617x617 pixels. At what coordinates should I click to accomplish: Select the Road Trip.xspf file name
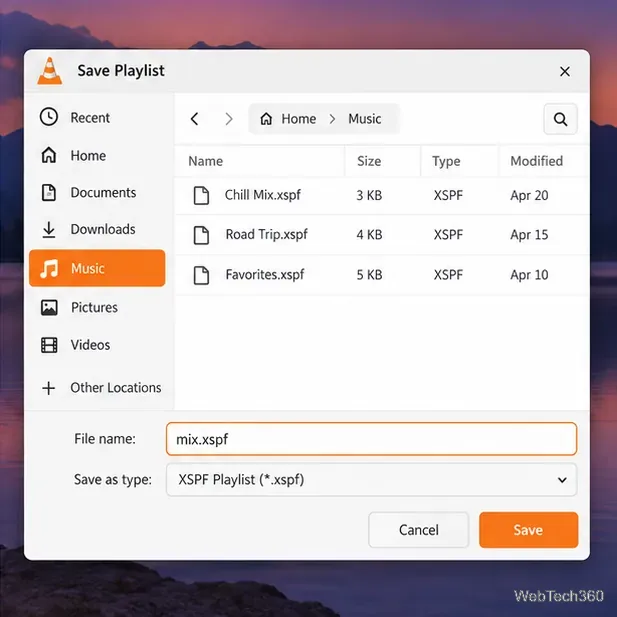pos(266,235)
